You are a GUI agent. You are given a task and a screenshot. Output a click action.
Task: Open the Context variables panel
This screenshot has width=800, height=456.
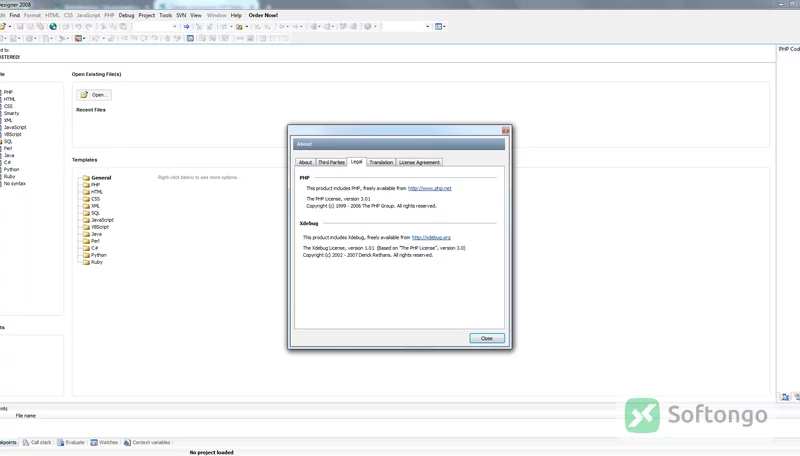click(x=146, y=442)
